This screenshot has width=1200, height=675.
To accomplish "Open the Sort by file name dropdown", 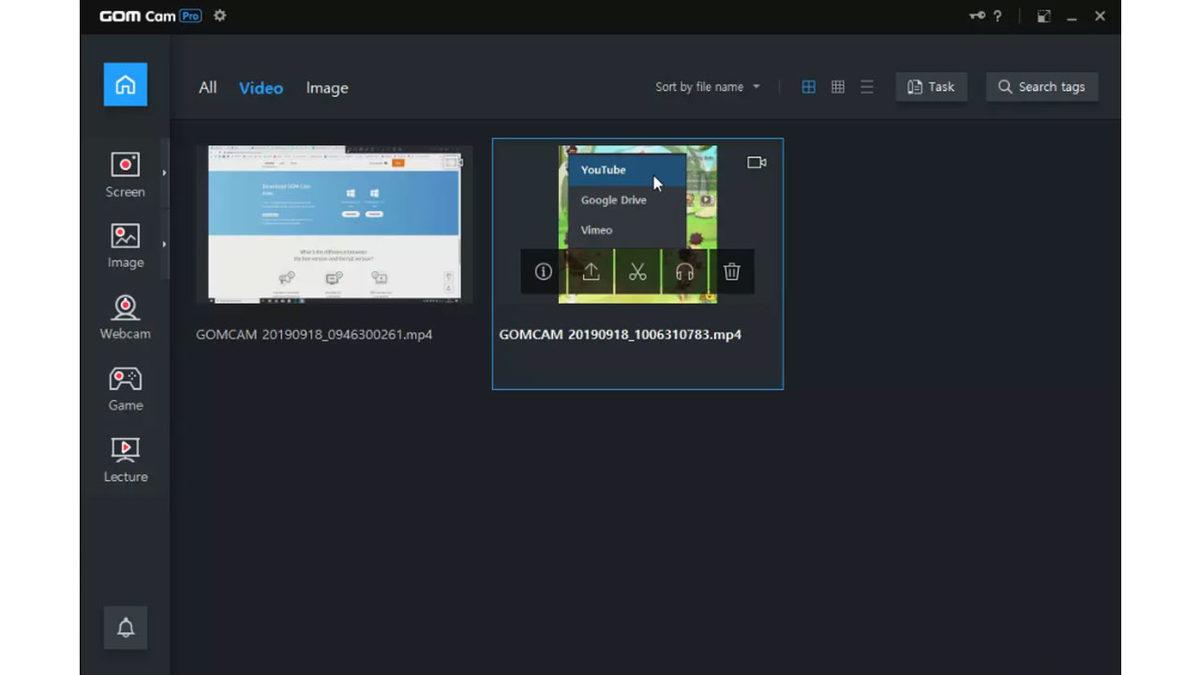I will coord(708,87).
